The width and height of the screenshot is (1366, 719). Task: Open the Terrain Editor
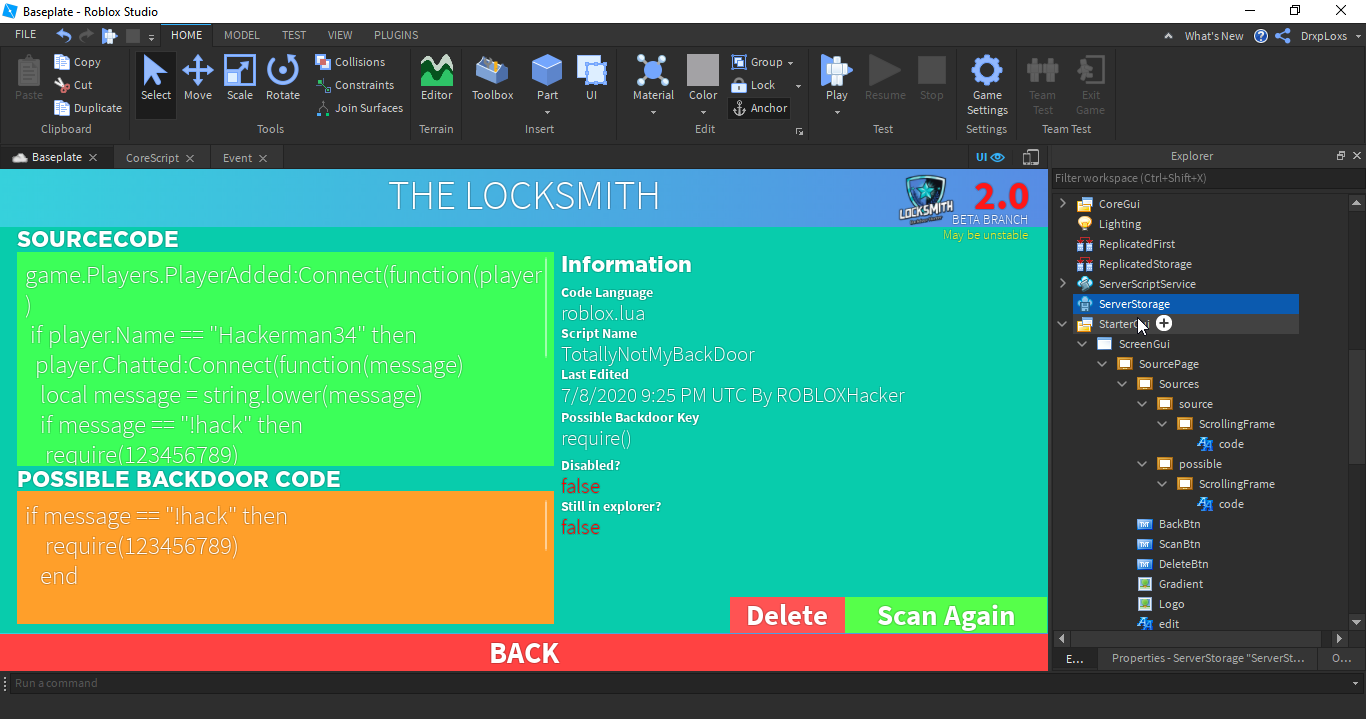pos(436,79)
